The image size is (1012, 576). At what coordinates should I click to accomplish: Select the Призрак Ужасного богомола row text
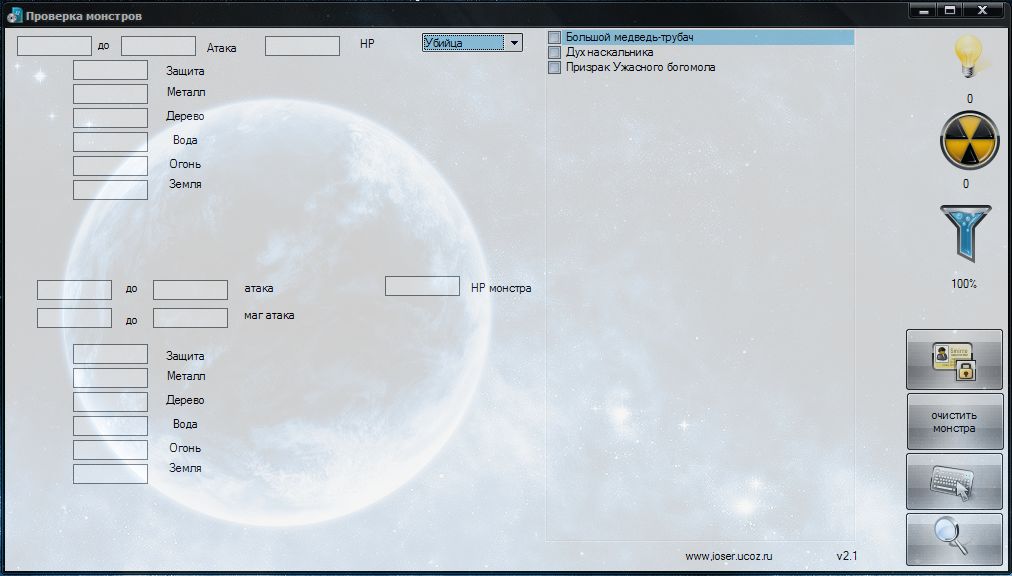(x=640, y=67)
